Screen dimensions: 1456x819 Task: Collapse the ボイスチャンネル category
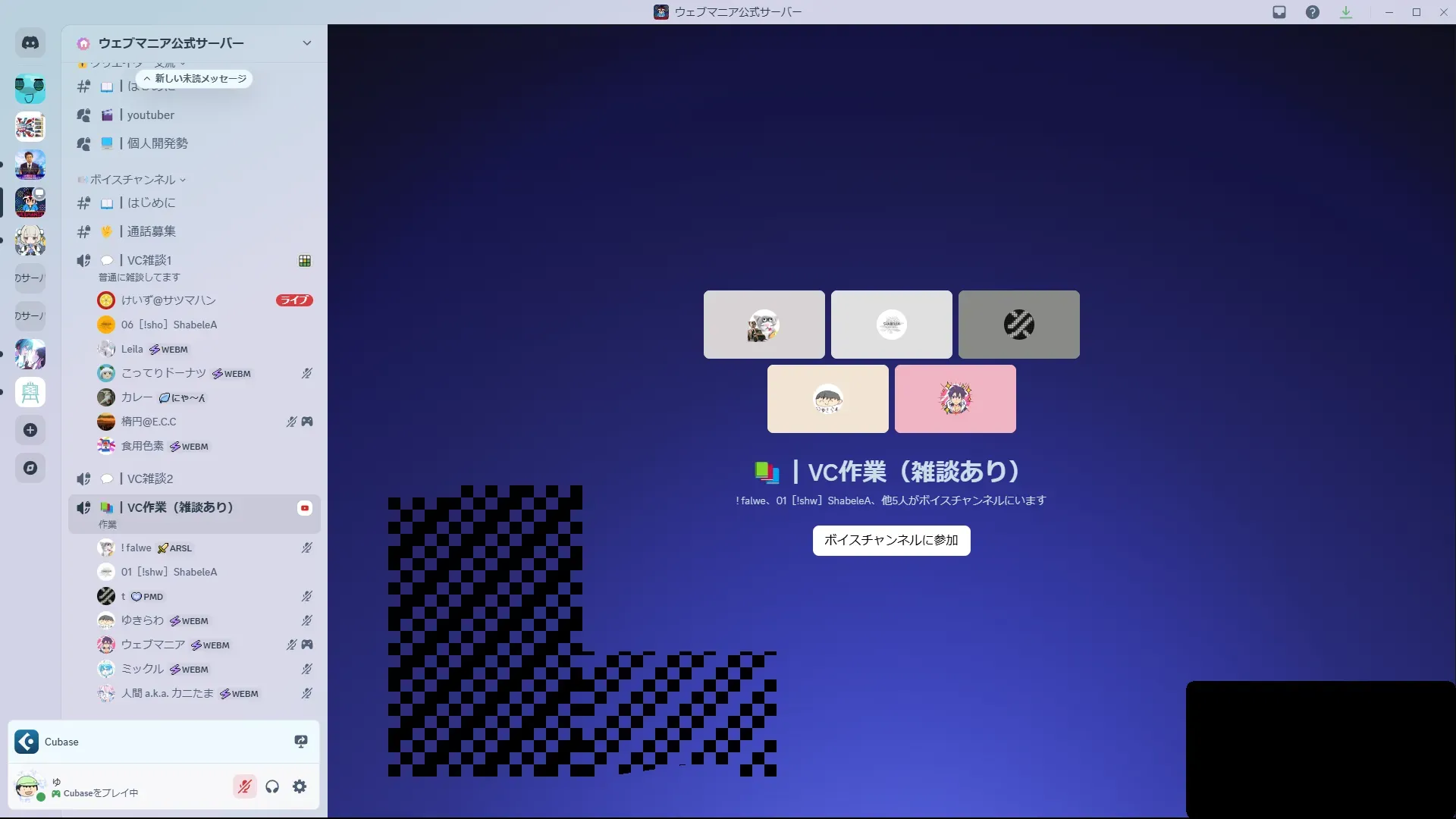tap(133, 180)
